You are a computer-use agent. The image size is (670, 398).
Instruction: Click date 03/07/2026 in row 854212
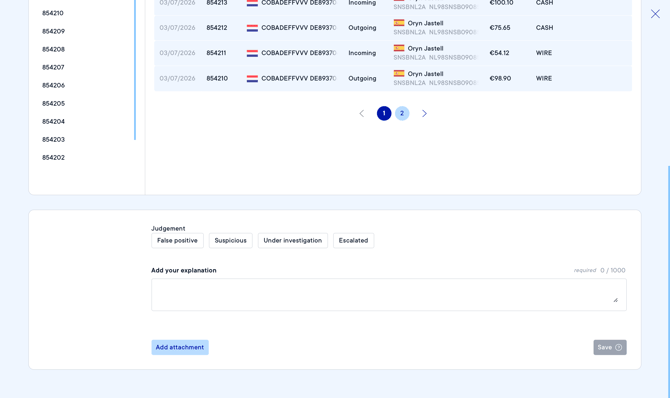tap(177, 28)
